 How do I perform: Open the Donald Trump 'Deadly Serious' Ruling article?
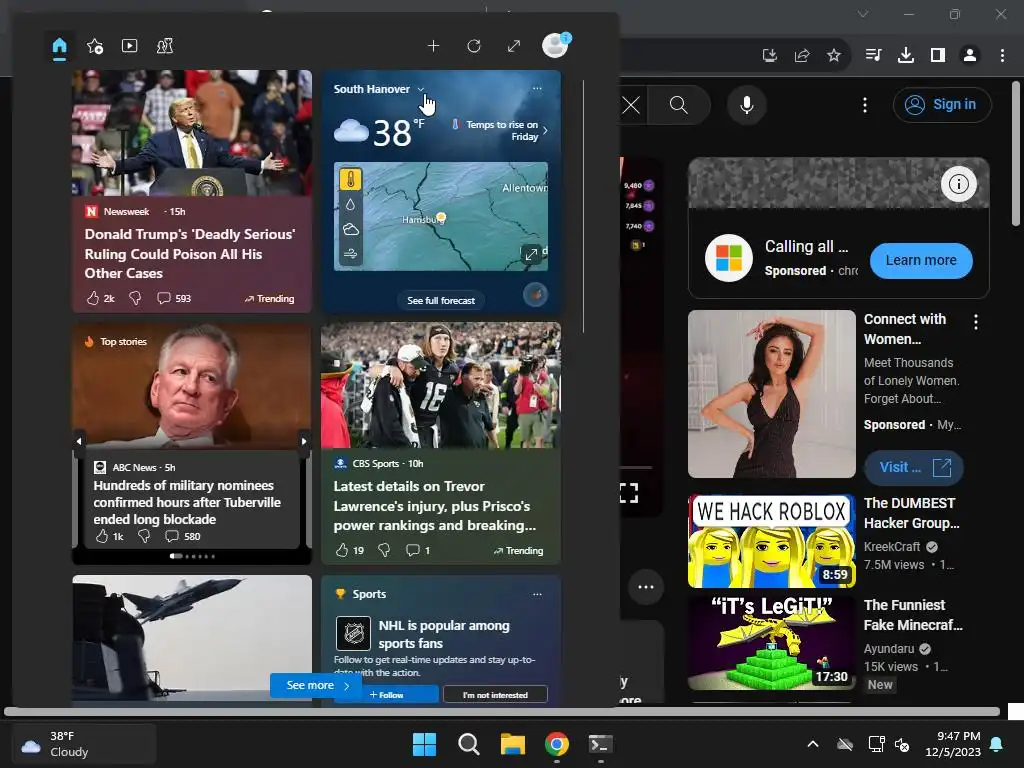(190, 253)
